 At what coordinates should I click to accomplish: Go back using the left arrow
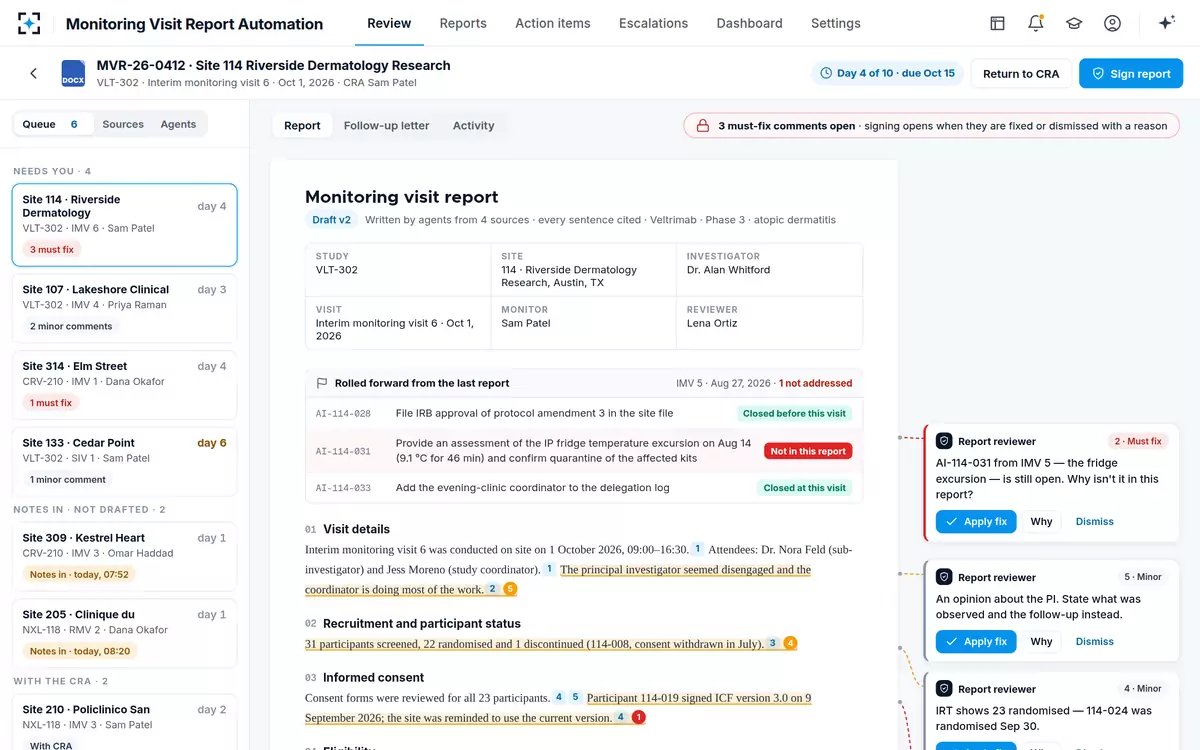pos(33,73)
